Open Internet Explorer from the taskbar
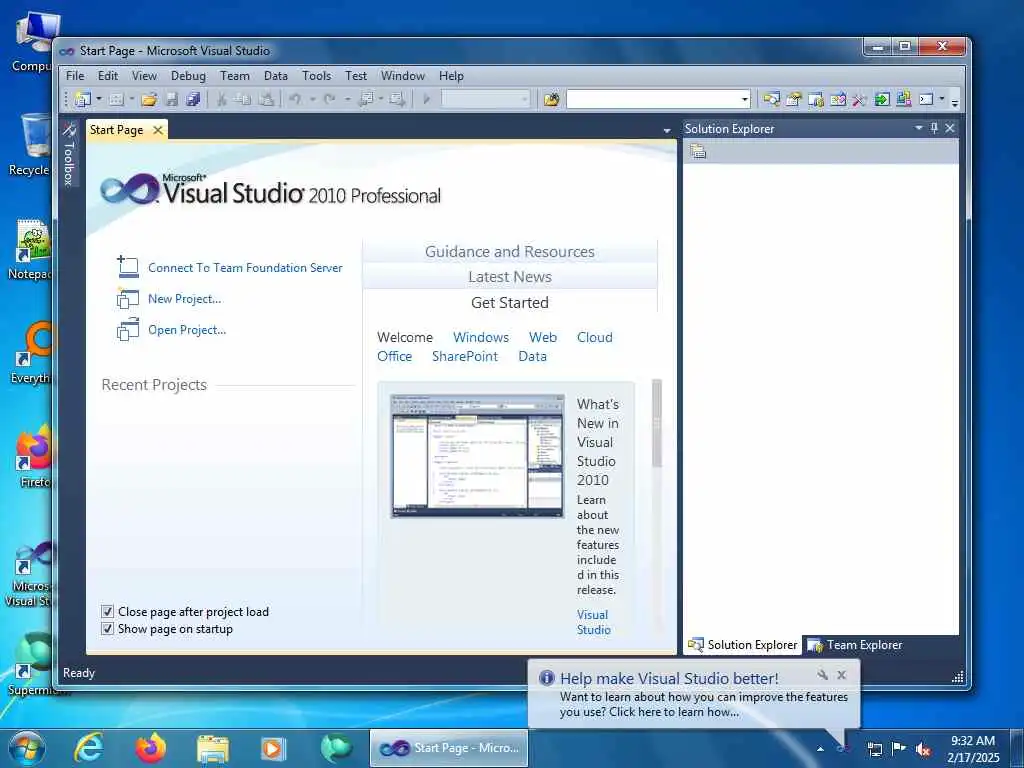The height and width of the screenshot is (768, 1024). (88, 747)
